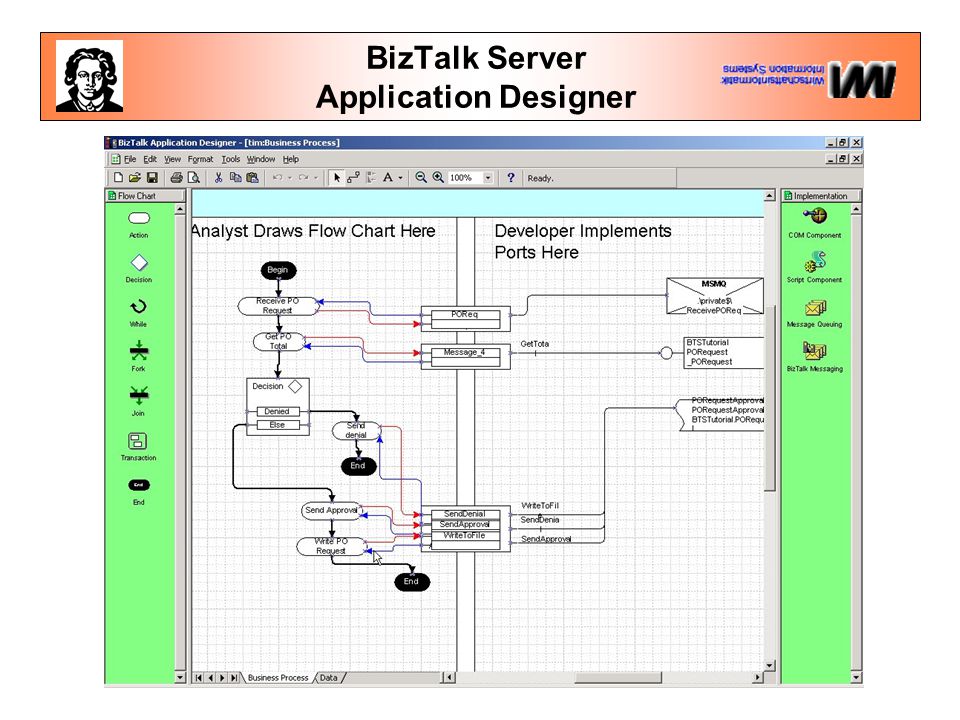Click the Redo arrow icon
Screen dimensions: 960x720
pyautogui.click(x=303, y=178)
